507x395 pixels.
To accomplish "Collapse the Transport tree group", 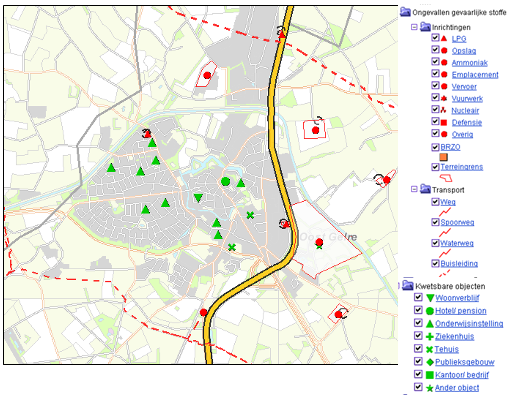I will (414, 189).
